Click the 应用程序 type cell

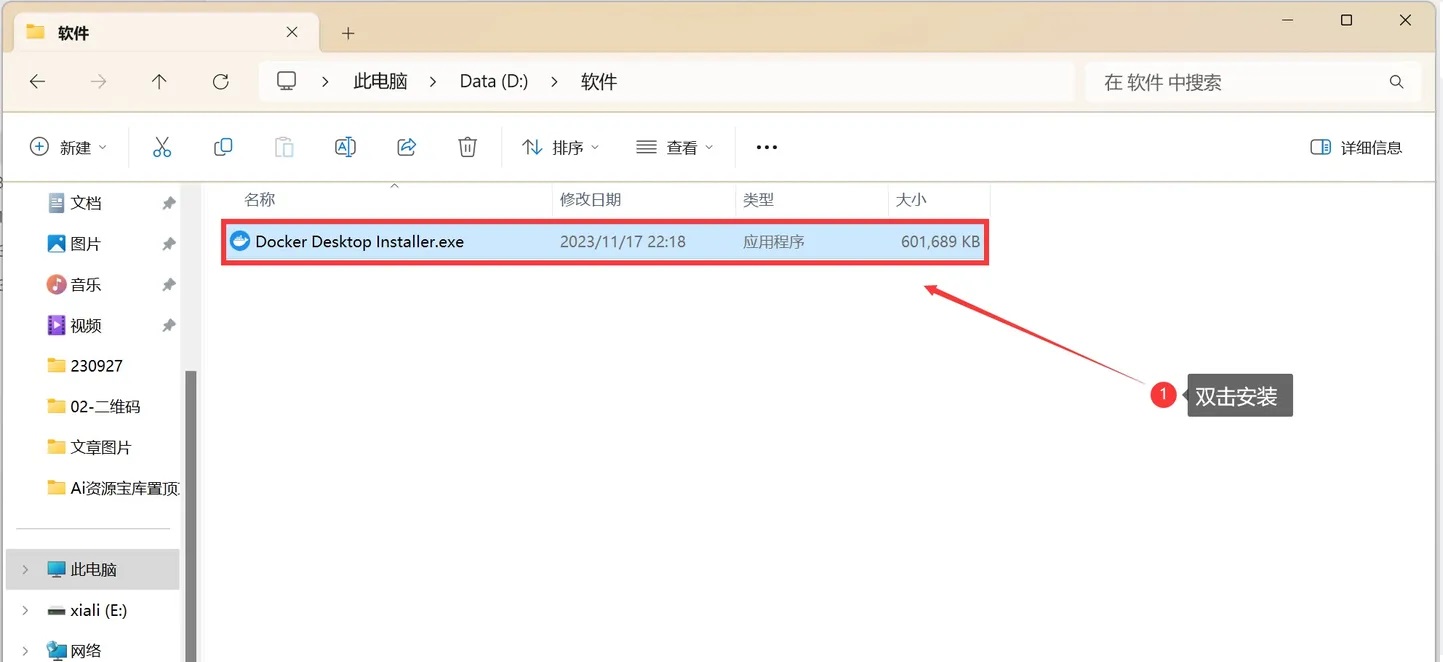coord(773,241)
